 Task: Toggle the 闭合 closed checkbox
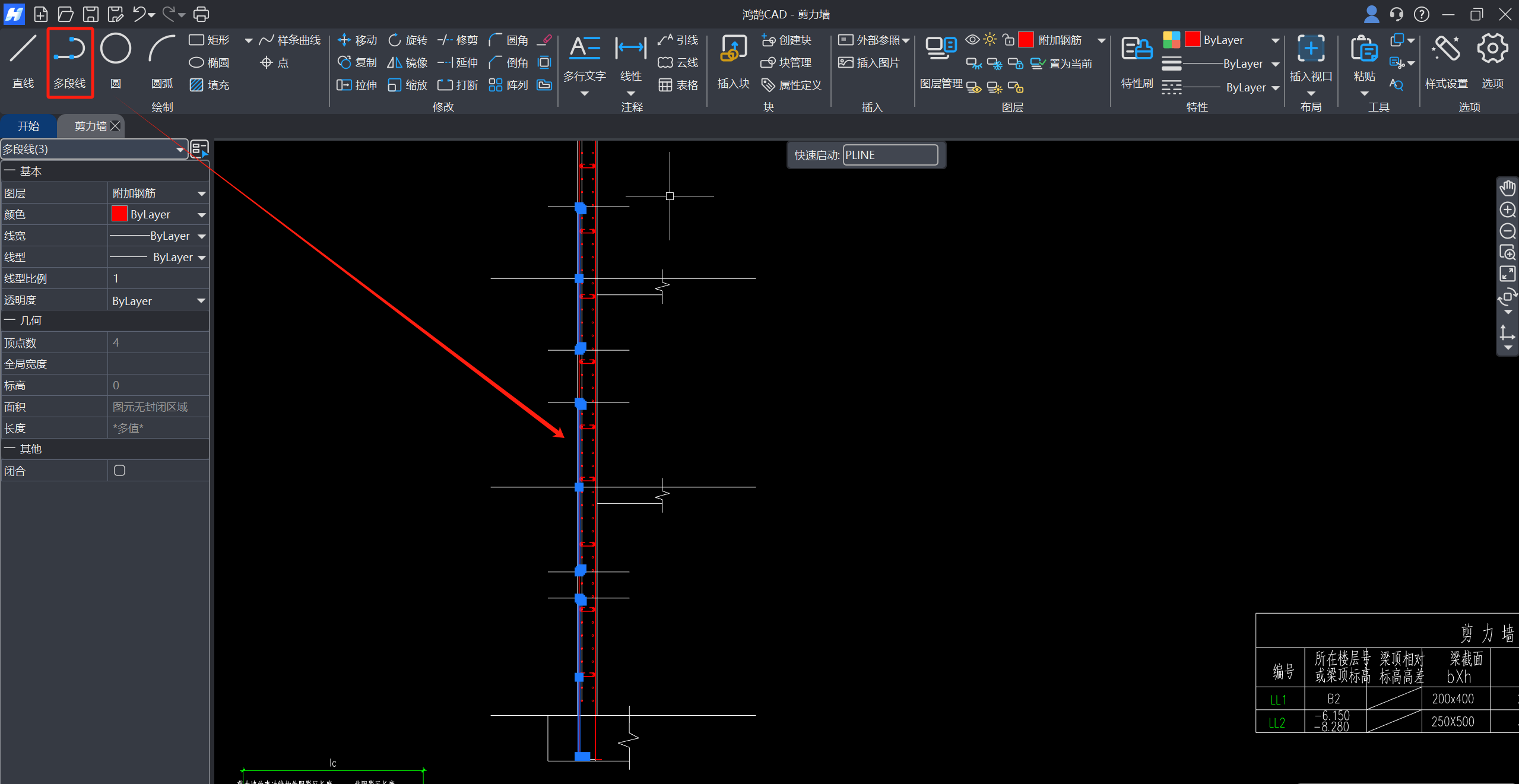click(x=119, y=471)
